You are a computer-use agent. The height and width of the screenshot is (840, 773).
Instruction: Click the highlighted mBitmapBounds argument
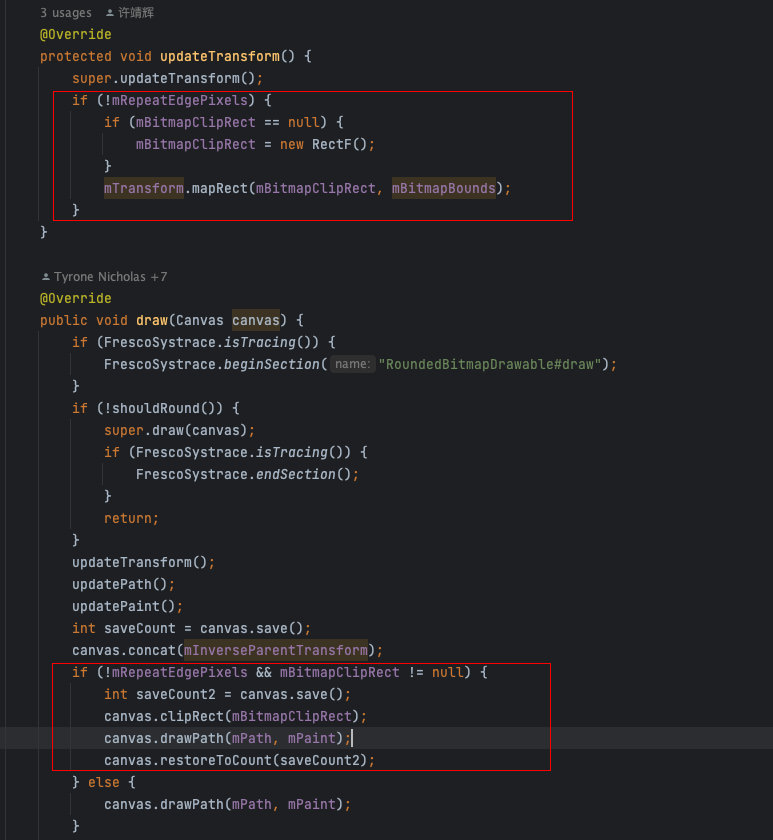pyautogui.click(x=444, y=189)
